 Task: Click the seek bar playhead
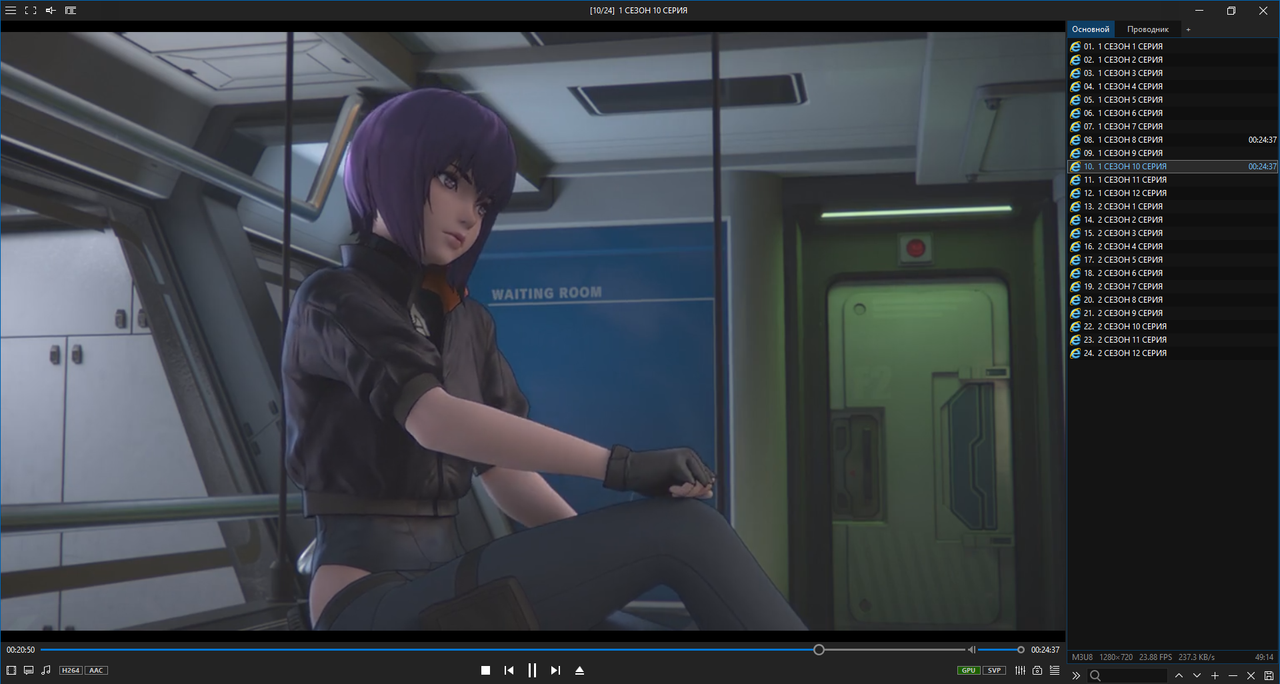[819, 650]
